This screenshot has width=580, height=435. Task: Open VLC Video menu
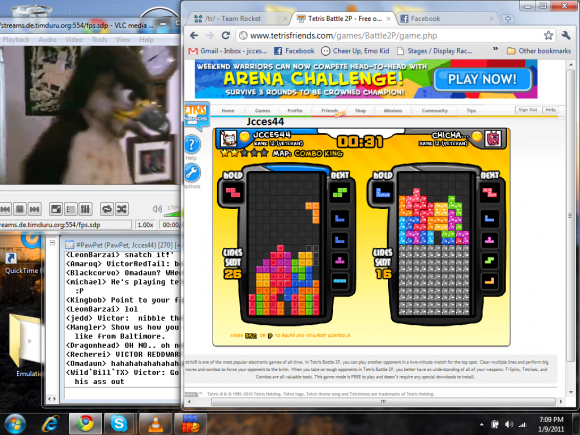click(74, 40)
